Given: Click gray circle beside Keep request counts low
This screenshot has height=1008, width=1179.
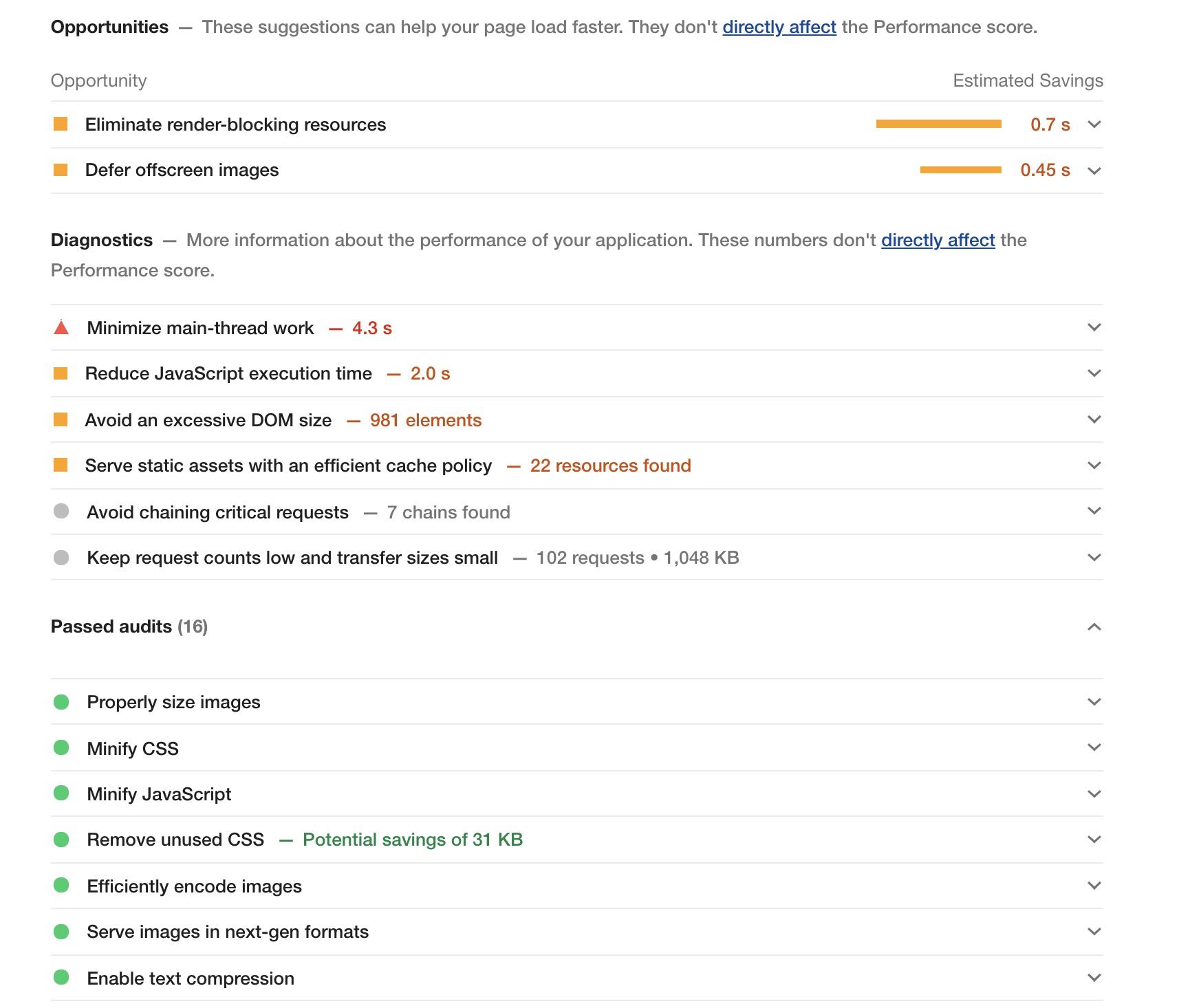Looking at the screenshot, I should tap(61, 558).
